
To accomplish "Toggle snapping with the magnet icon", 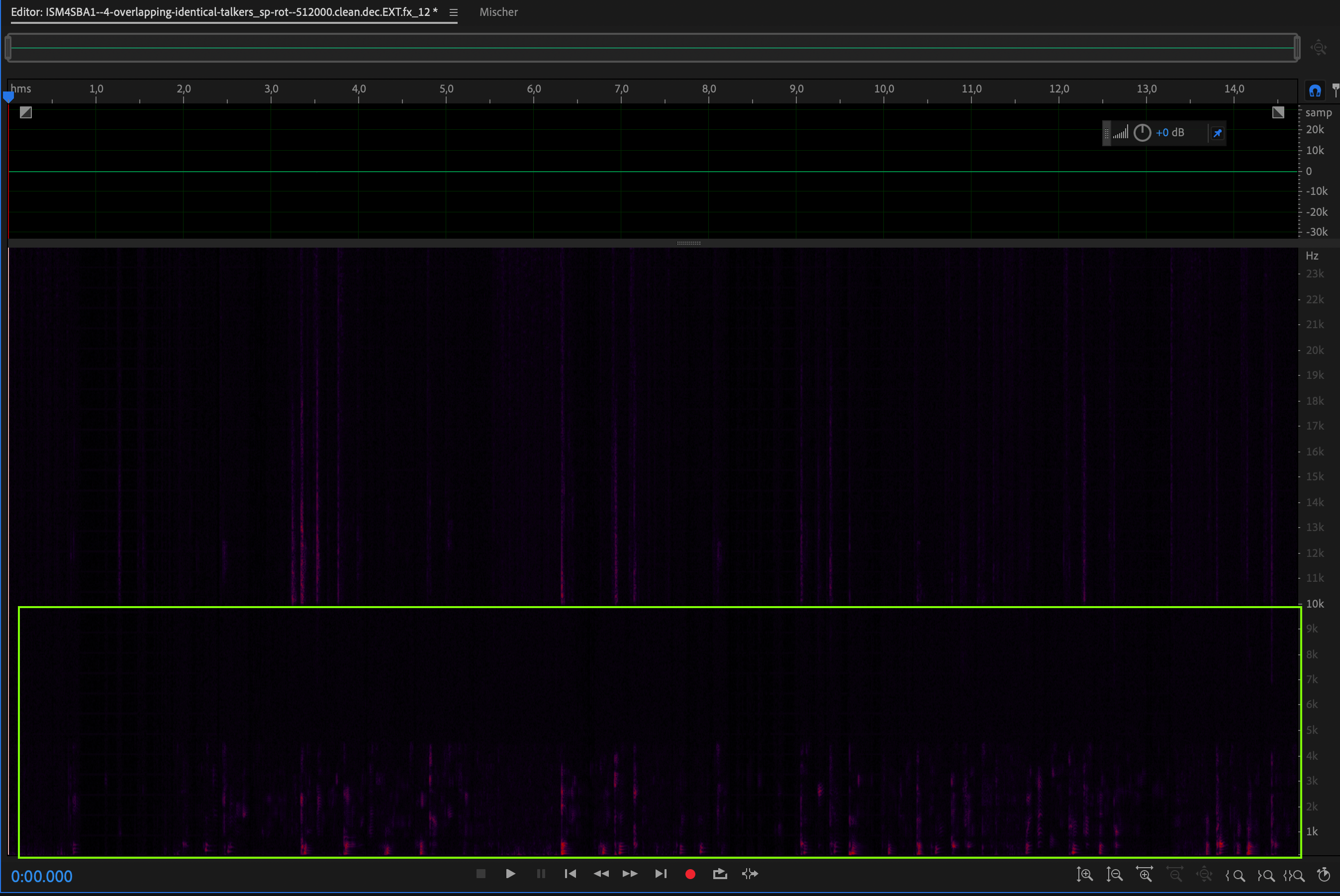I will tap(1315, 91).
